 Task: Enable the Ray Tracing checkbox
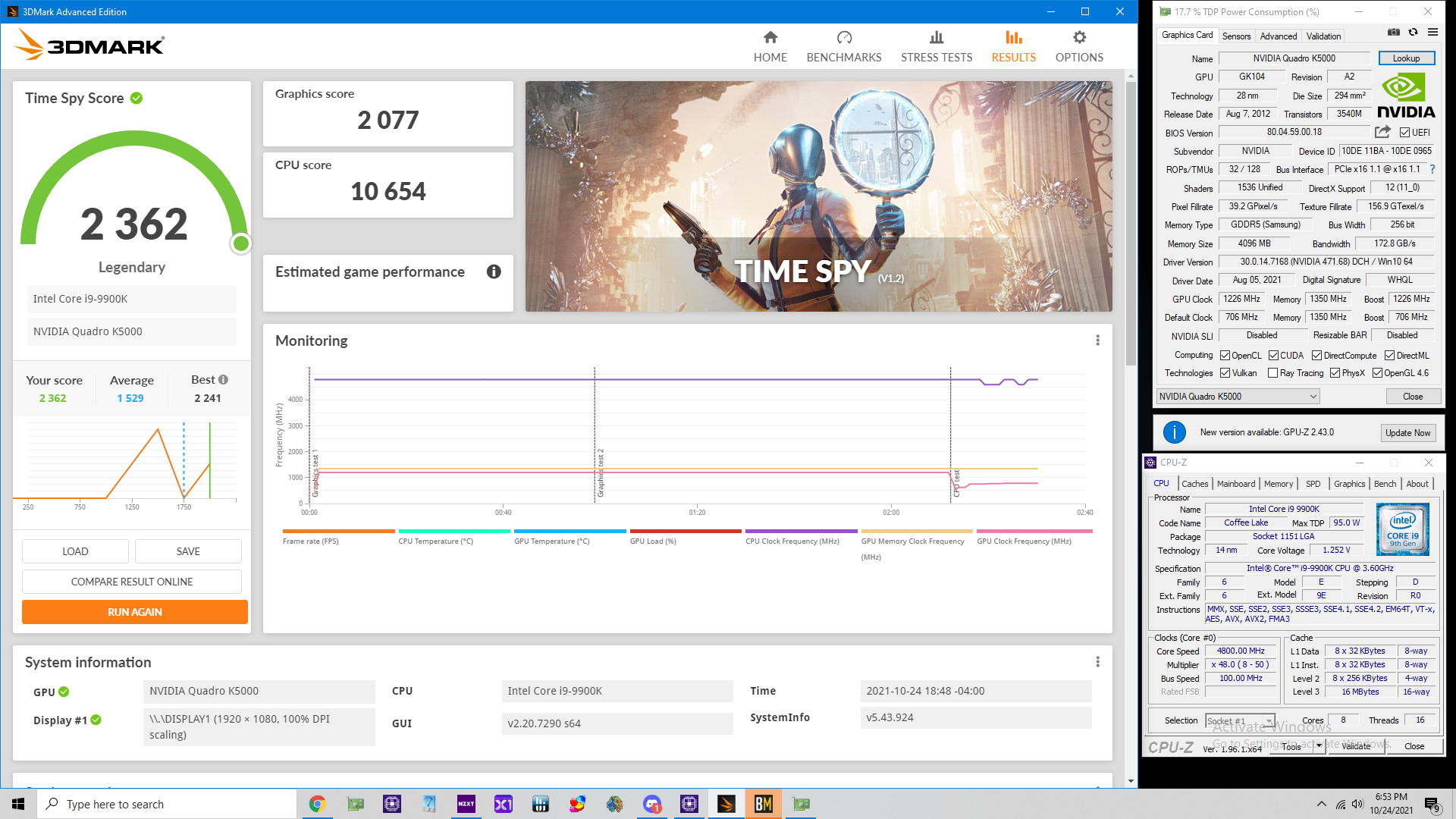1273,373
